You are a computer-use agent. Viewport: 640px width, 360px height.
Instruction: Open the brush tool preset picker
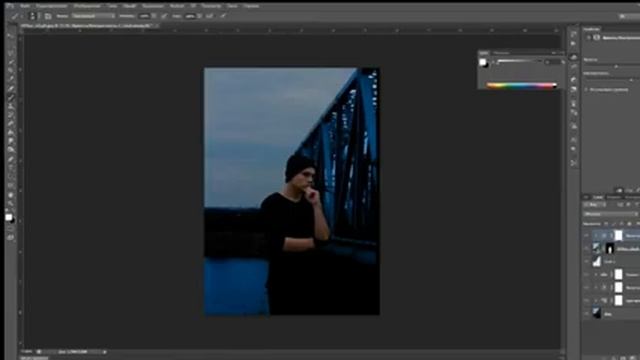[16, 16]
